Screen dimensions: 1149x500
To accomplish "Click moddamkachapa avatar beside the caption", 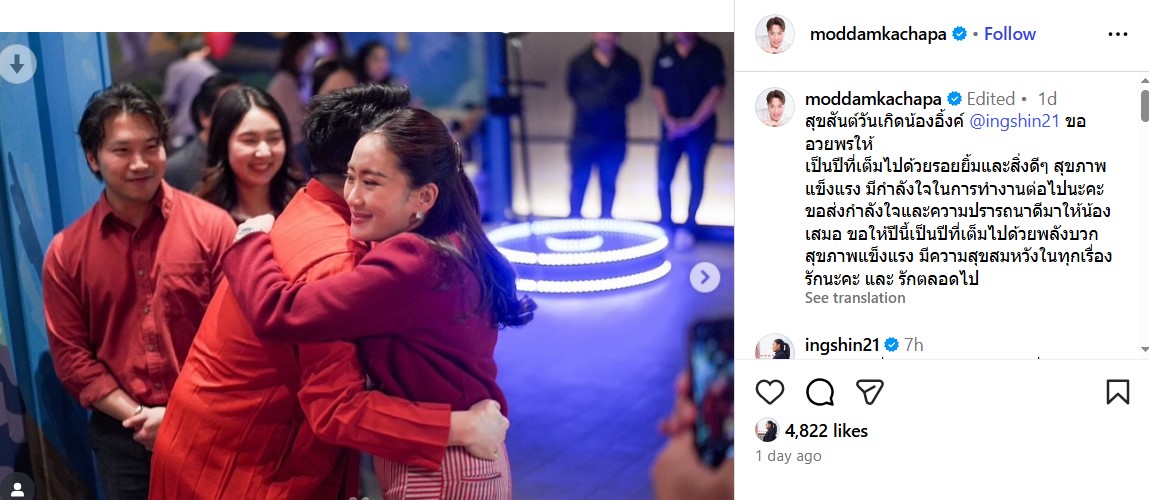I will pos(775,107).
